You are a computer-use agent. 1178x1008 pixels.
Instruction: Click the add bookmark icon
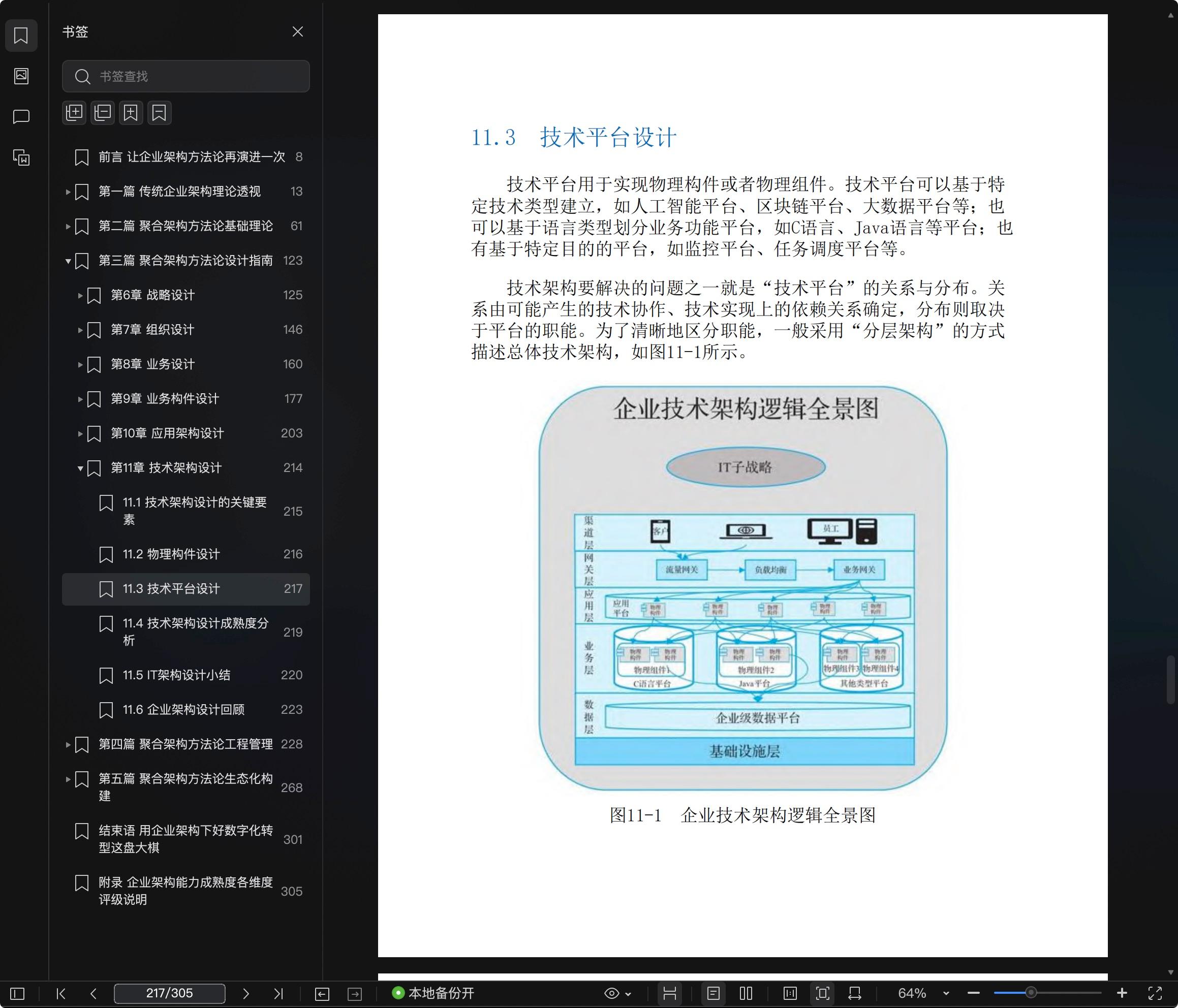131,113
